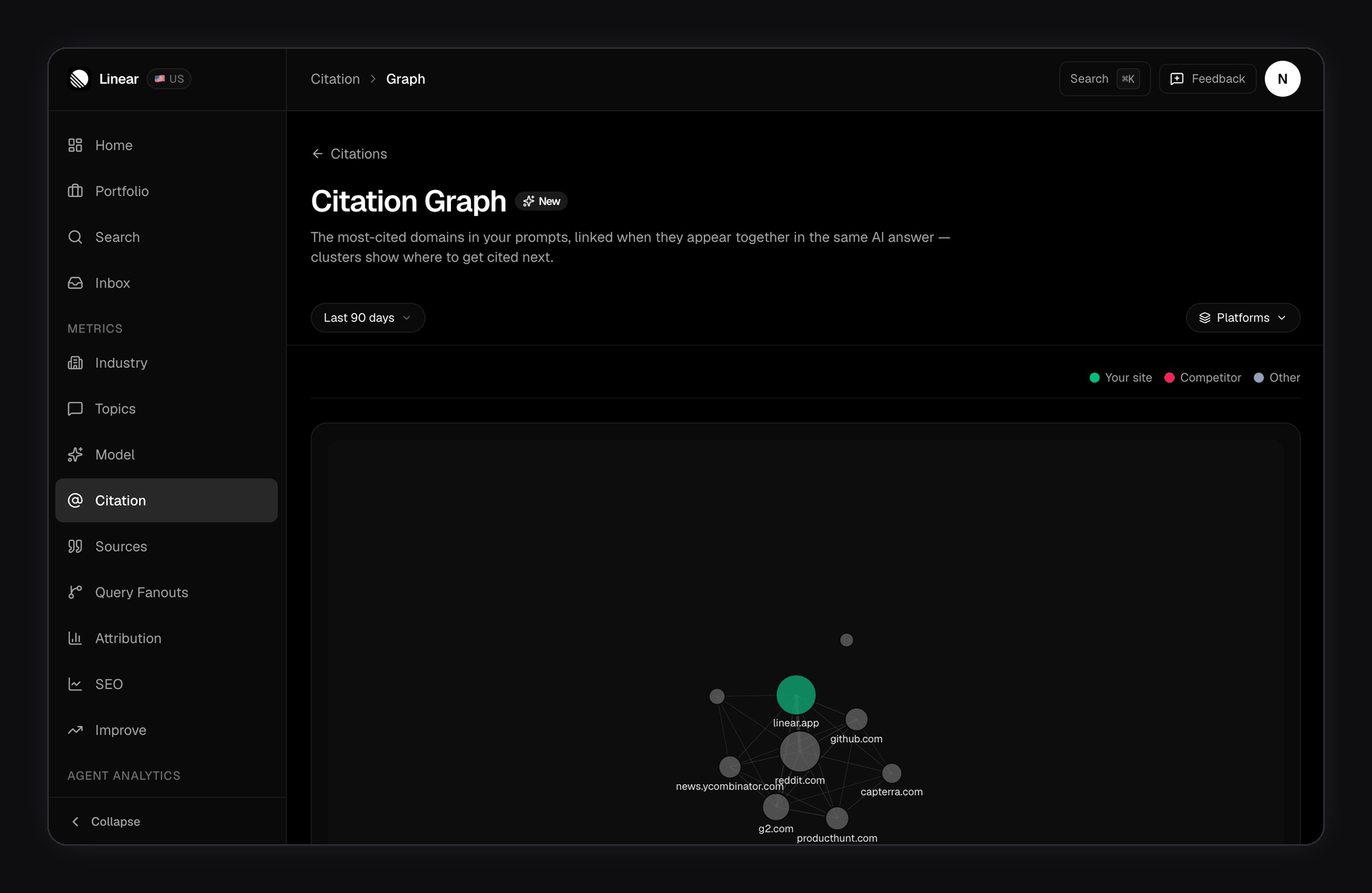The width and height of the screenshot is (1372, 893).
Task: Navigate to the Improve section
Action: click(166, 730)
